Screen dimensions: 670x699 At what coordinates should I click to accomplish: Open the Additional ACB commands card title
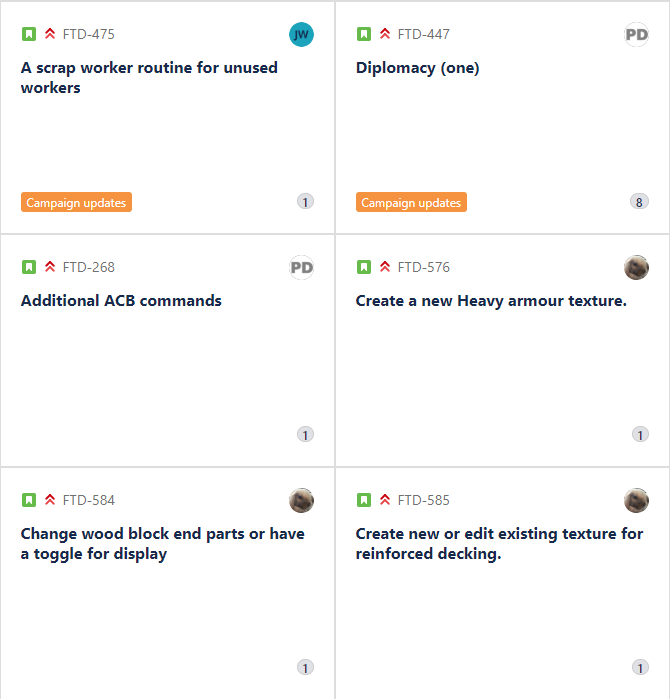pos(121,301)
